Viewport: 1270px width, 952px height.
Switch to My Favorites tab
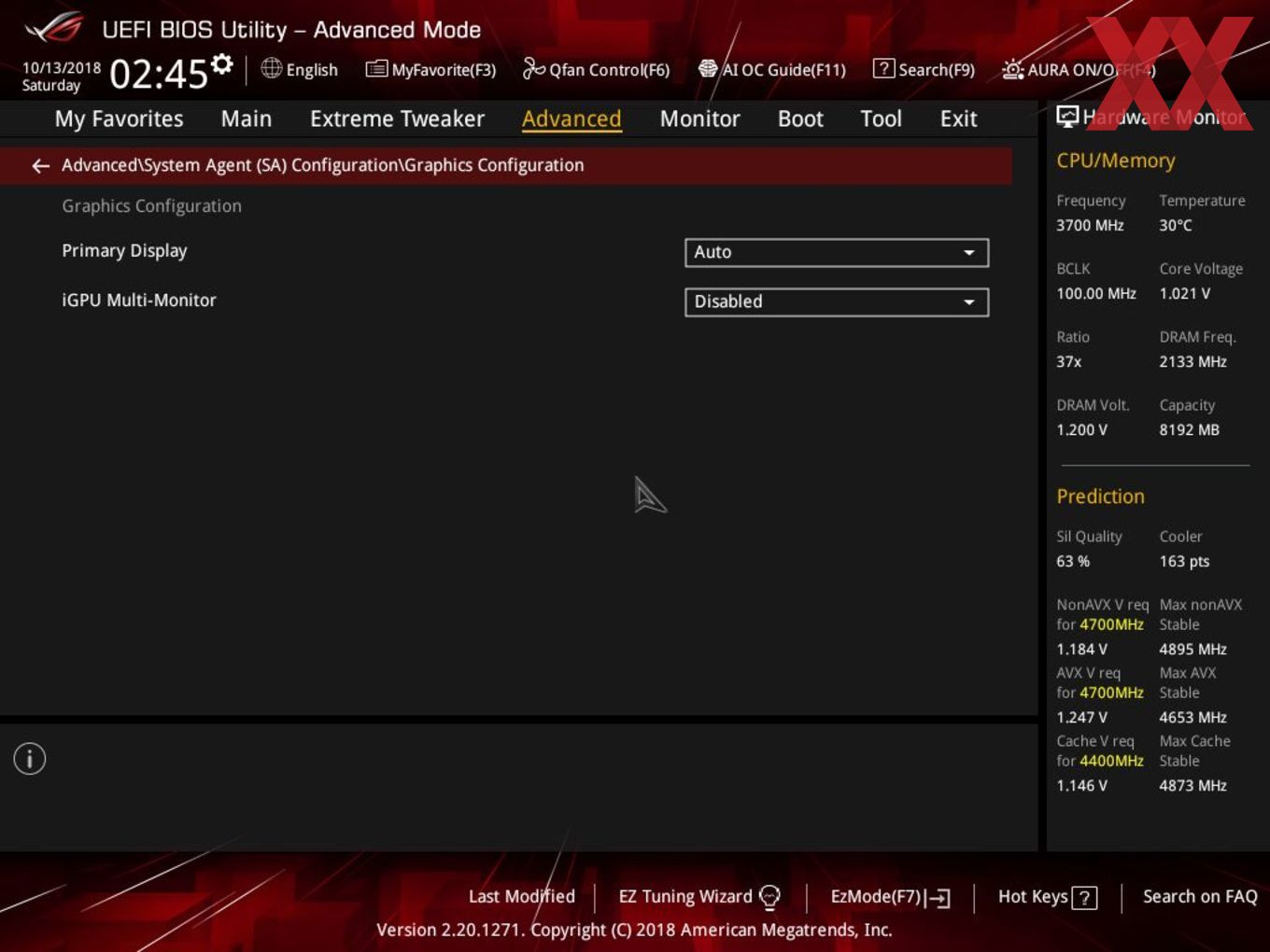(x=119, y=119)
